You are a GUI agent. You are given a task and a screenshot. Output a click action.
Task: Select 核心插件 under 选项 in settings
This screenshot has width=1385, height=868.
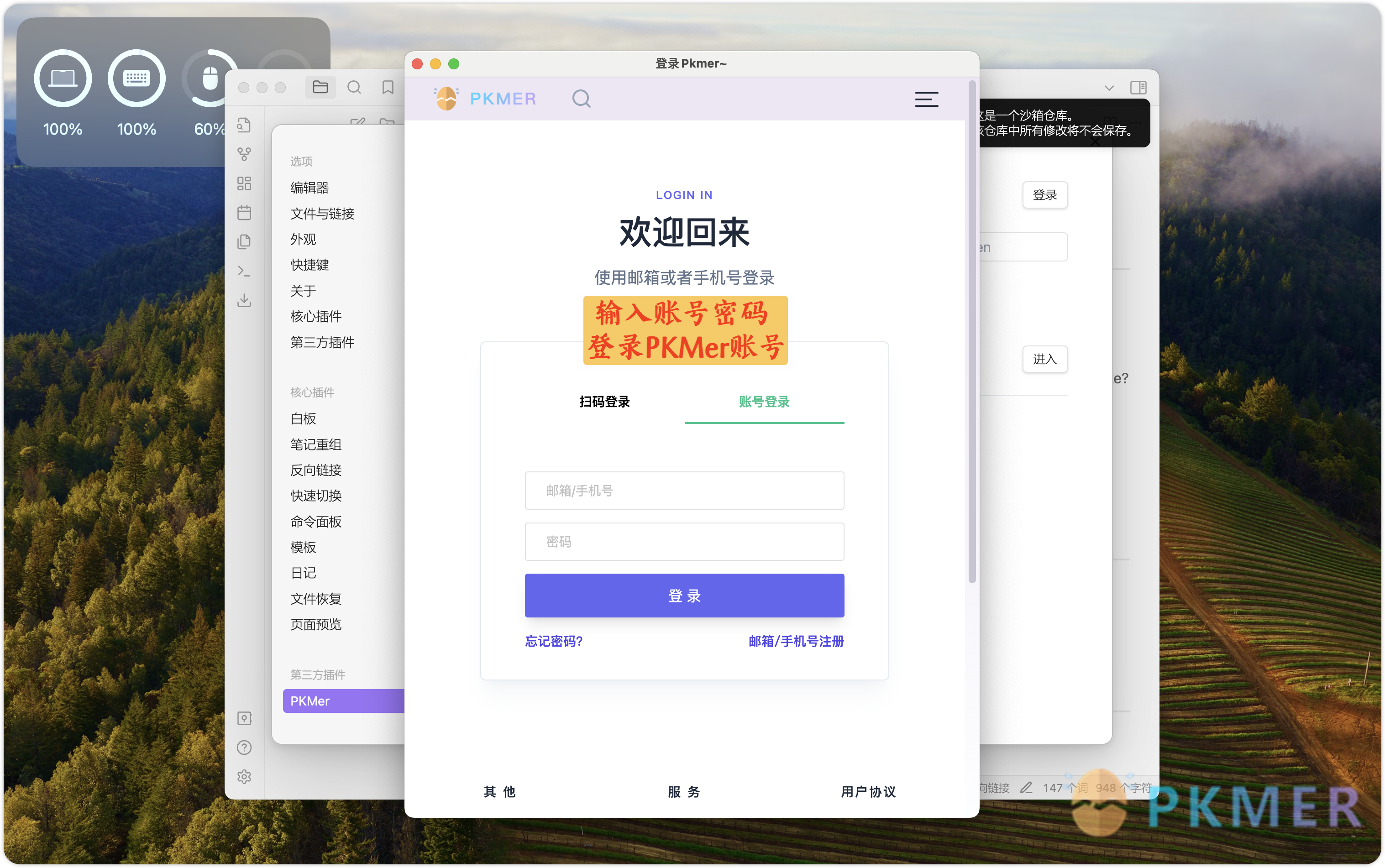pyautogui.click(x=316, y=316)
